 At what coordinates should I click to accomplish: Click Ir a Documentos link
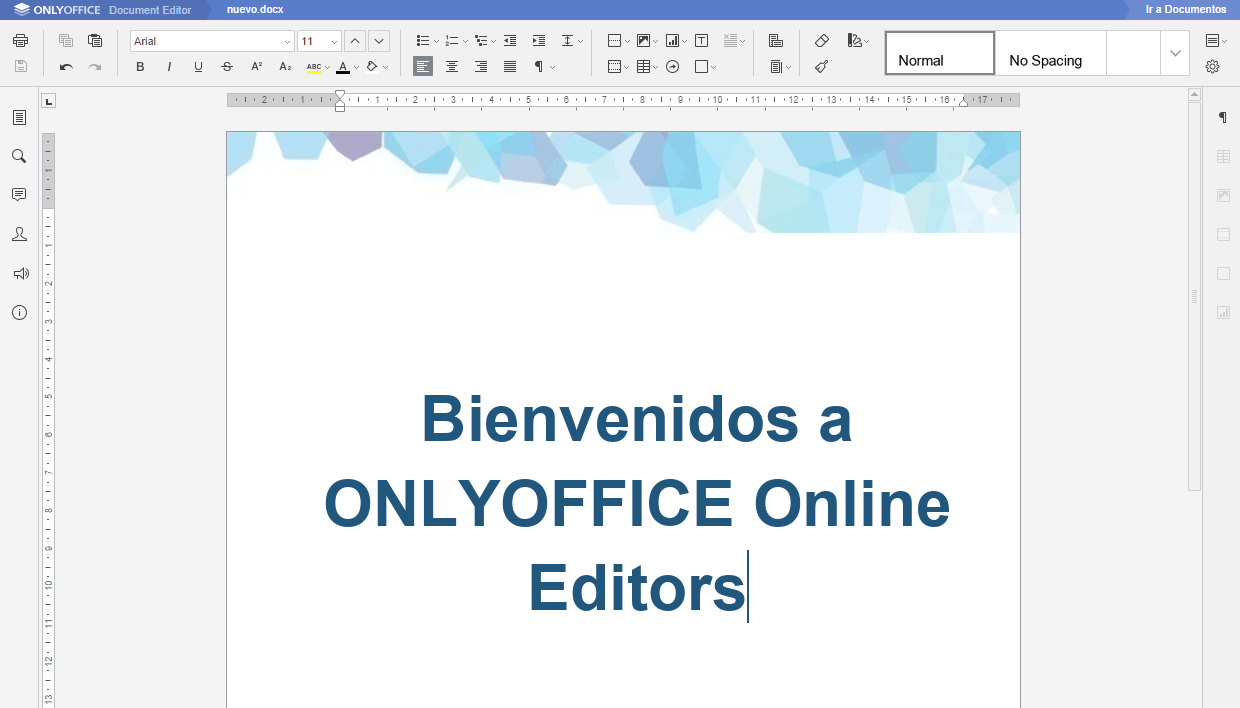tap(1185, 9)
